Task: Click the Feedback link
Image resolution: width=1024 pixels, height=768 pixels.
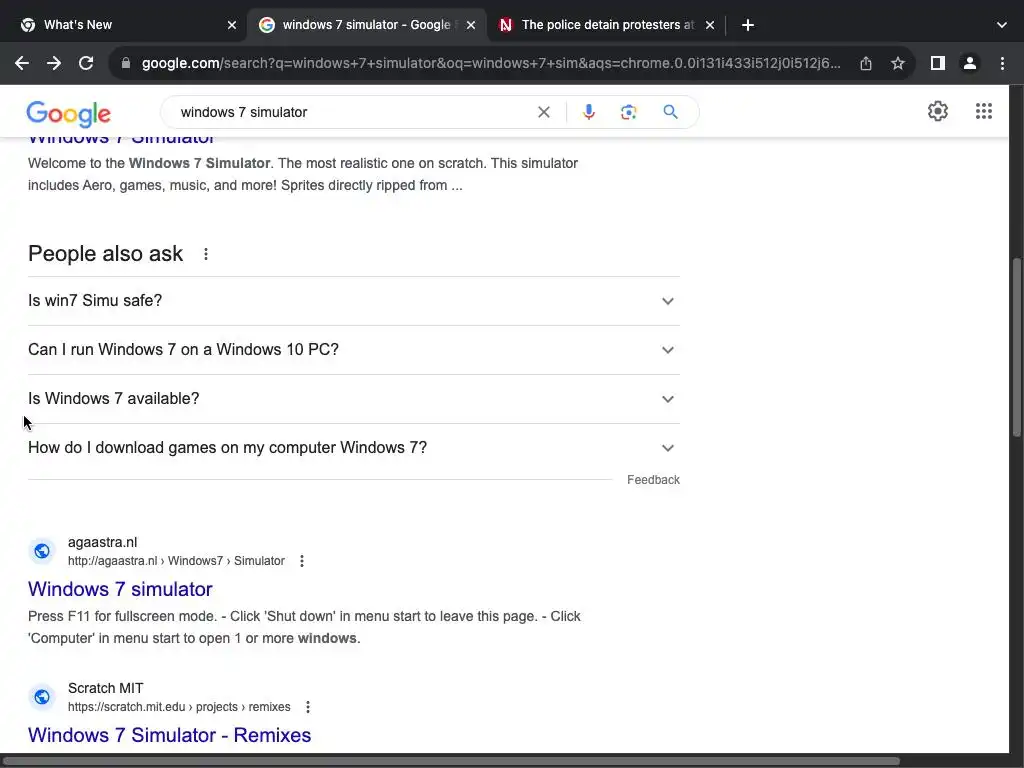Action: (653, 480)
